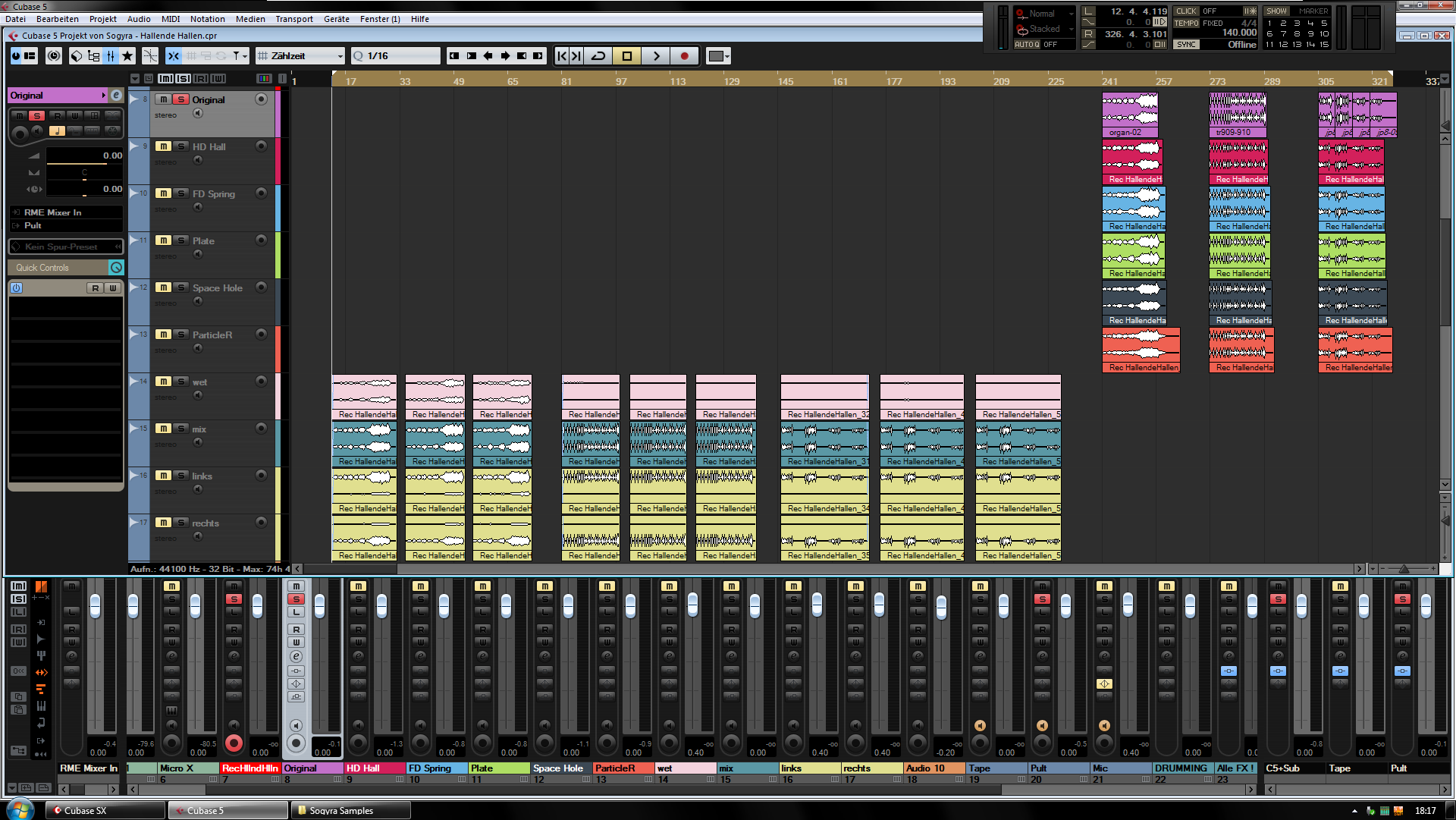
Task: Mute the ParticleR track
Action: click(163, 335)
